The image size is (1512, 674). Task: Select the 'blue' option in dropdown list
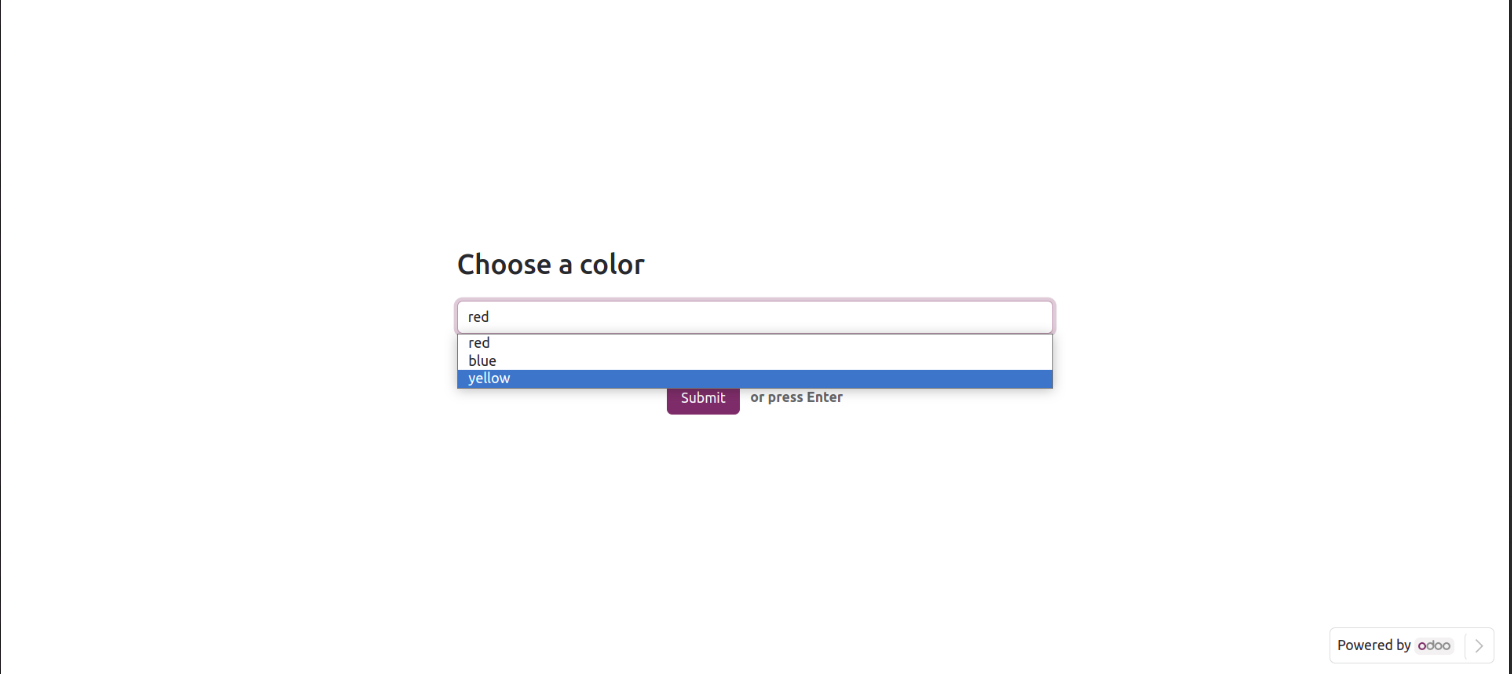click(482, 361)
